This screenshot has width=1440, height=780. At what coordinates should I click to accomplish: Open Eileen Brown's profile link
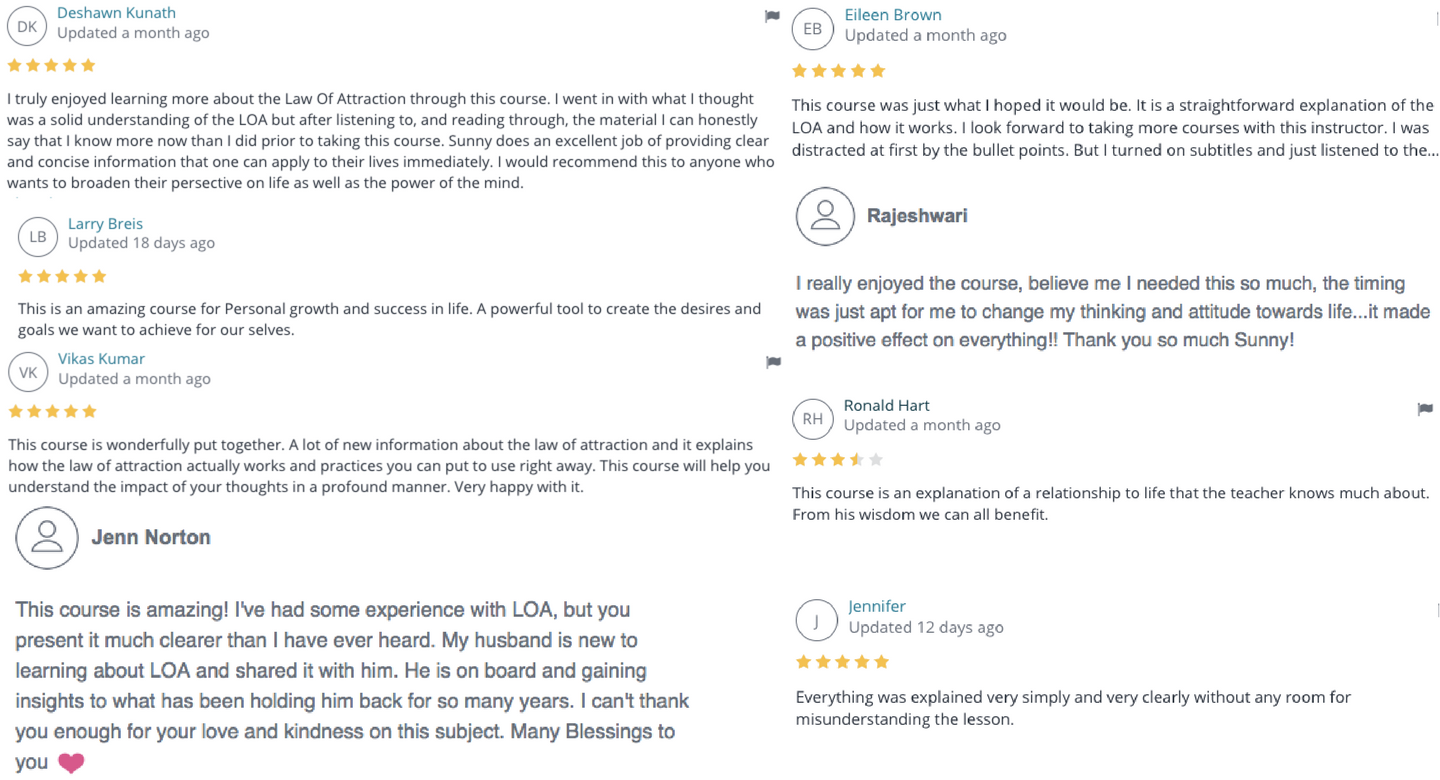coord(893,15)
